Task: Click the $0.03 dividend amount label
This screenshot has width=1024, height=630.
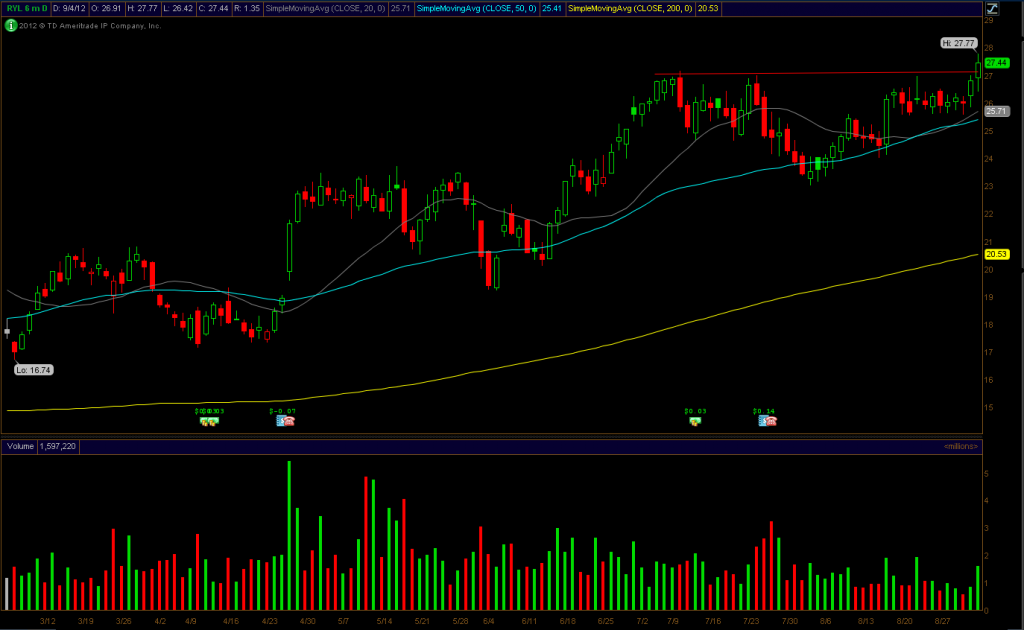Action: point(696,411)
